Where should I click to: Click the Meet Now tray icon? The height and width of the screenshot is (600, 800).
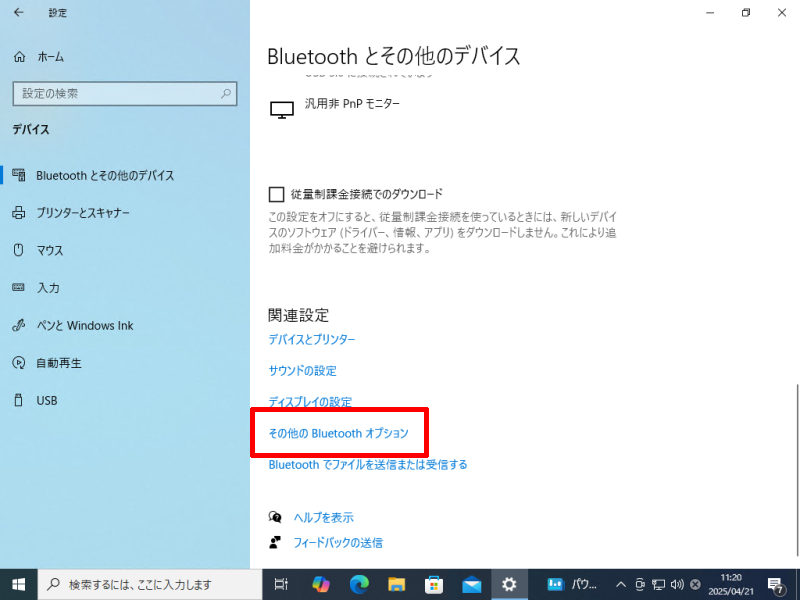(x=640, y=585)
